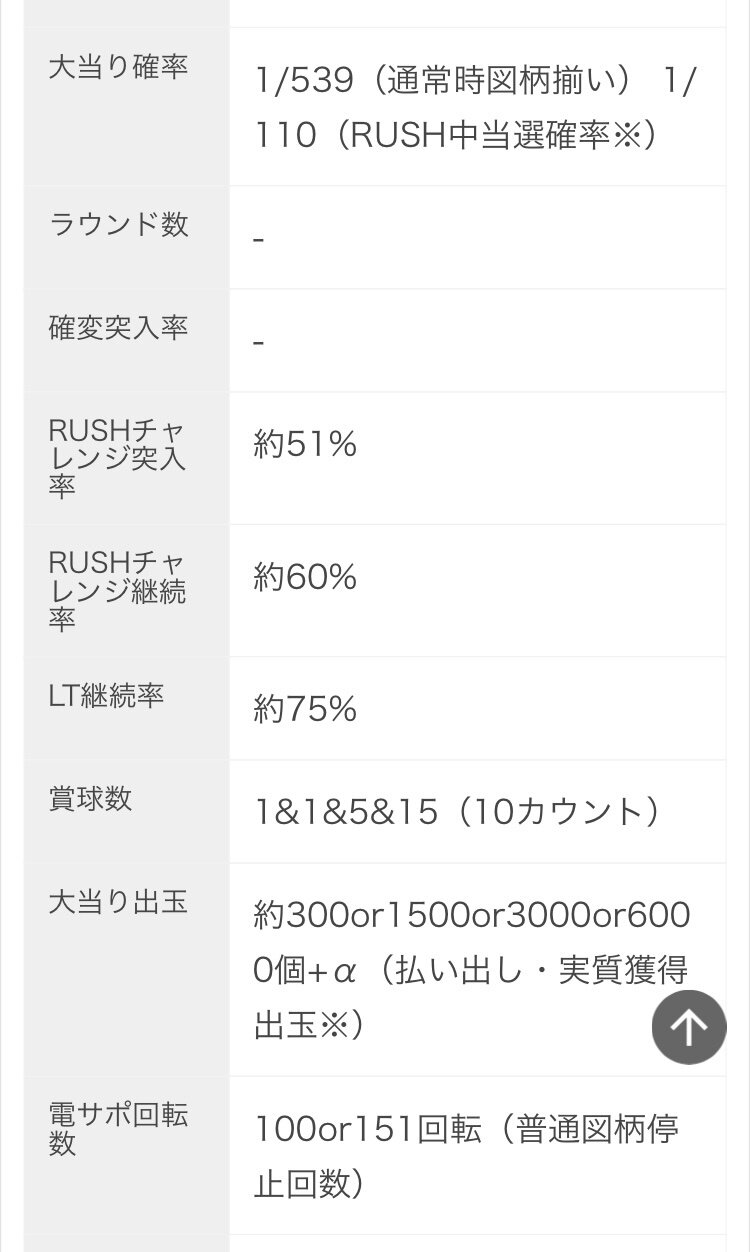The width and height of the screenshot is (750, 1252).
Task: Select the 約60% value cell
Action: click(x=305, y=578)
